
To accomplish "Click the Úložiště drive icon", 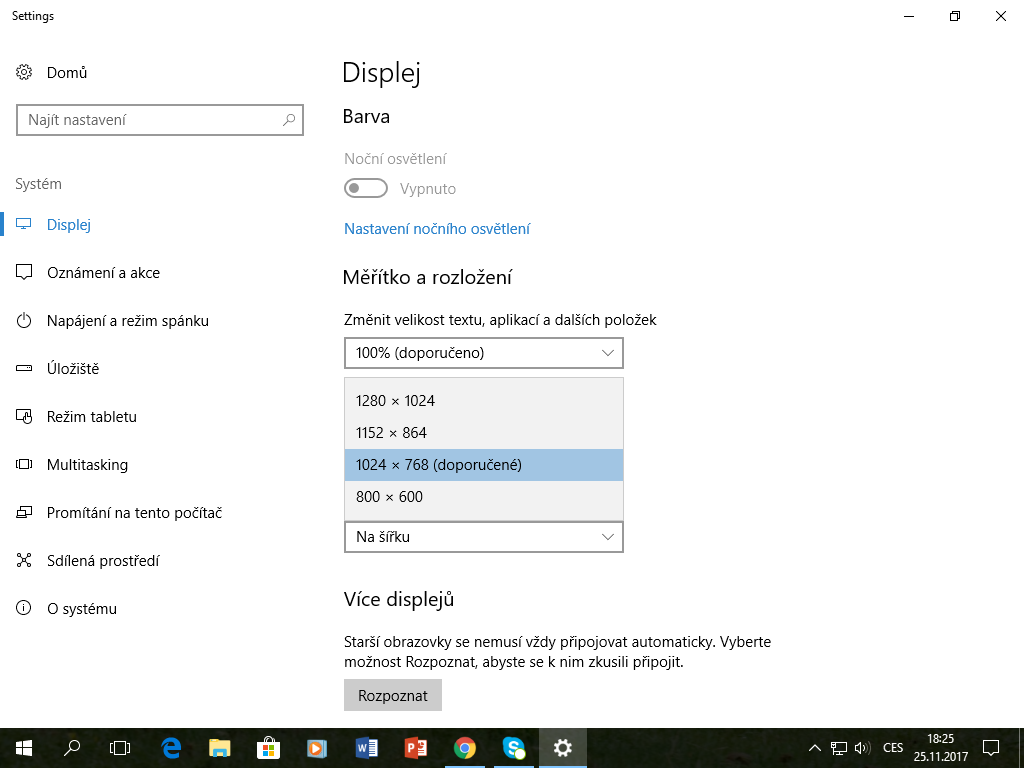I will (x=24, y=368).
